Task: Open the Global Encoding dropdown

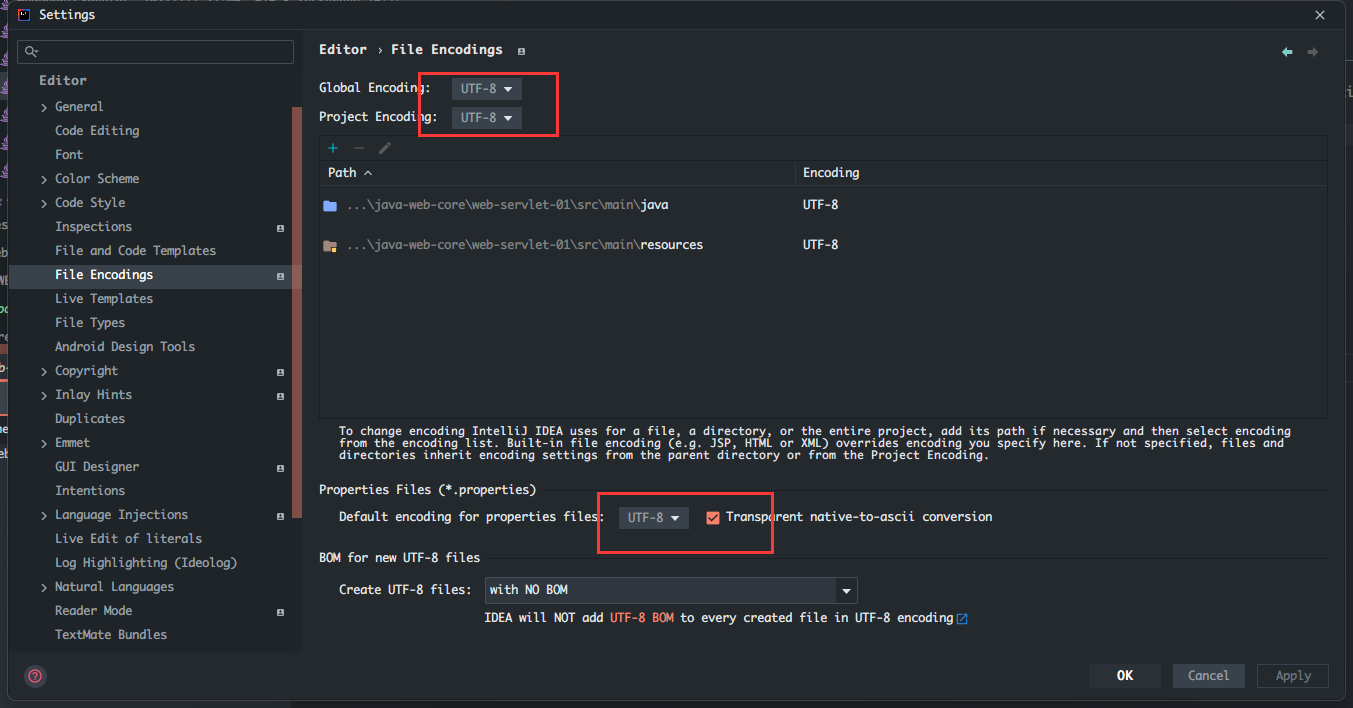Action: click(x=486, y=88)
